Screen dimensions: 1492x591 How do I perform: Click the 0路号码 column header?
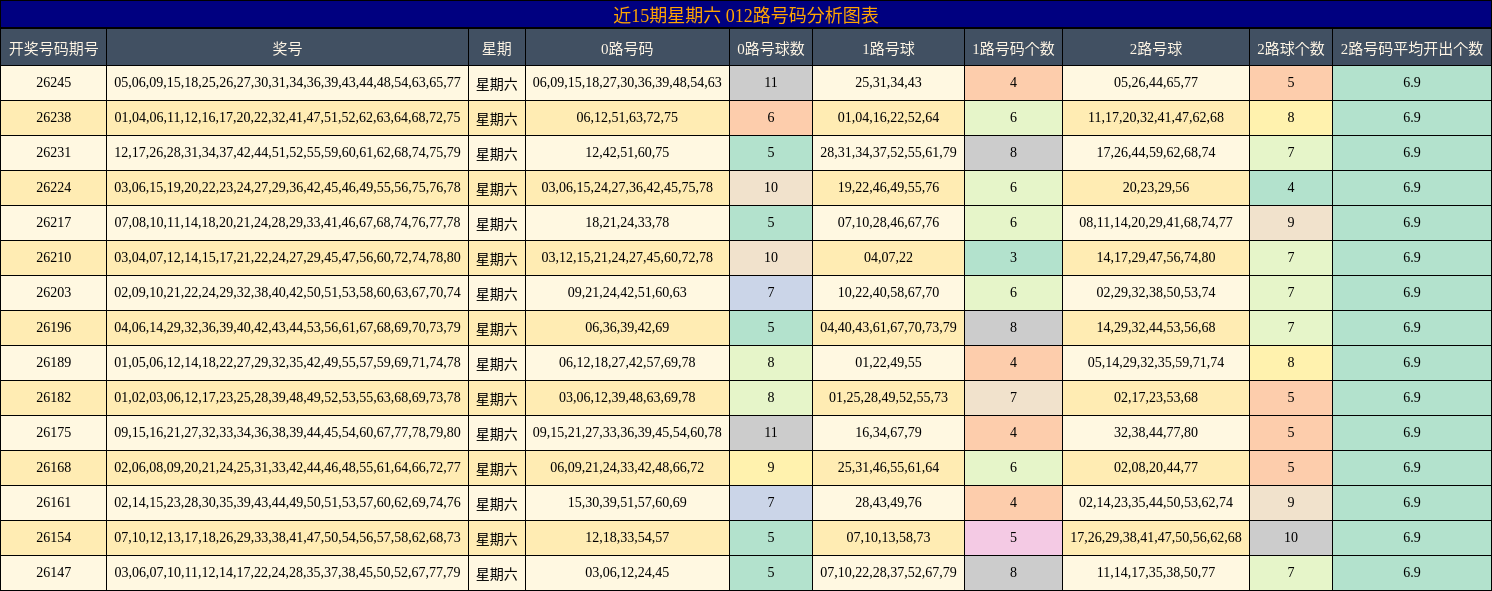click(627, 48)
